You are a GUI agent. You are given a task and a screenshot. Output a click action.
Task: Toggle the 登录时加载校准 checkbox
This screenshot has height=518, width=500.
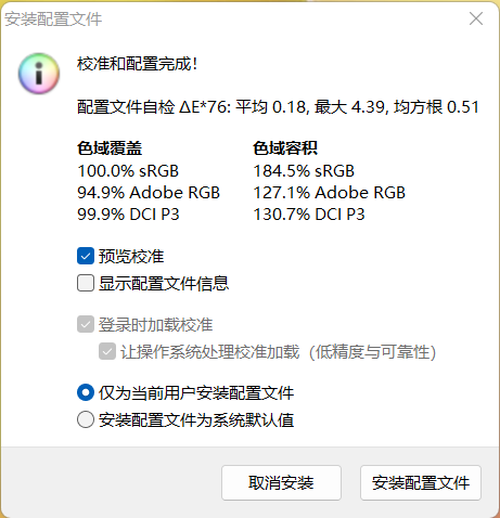pyautogui.click(x=85, y=324)
